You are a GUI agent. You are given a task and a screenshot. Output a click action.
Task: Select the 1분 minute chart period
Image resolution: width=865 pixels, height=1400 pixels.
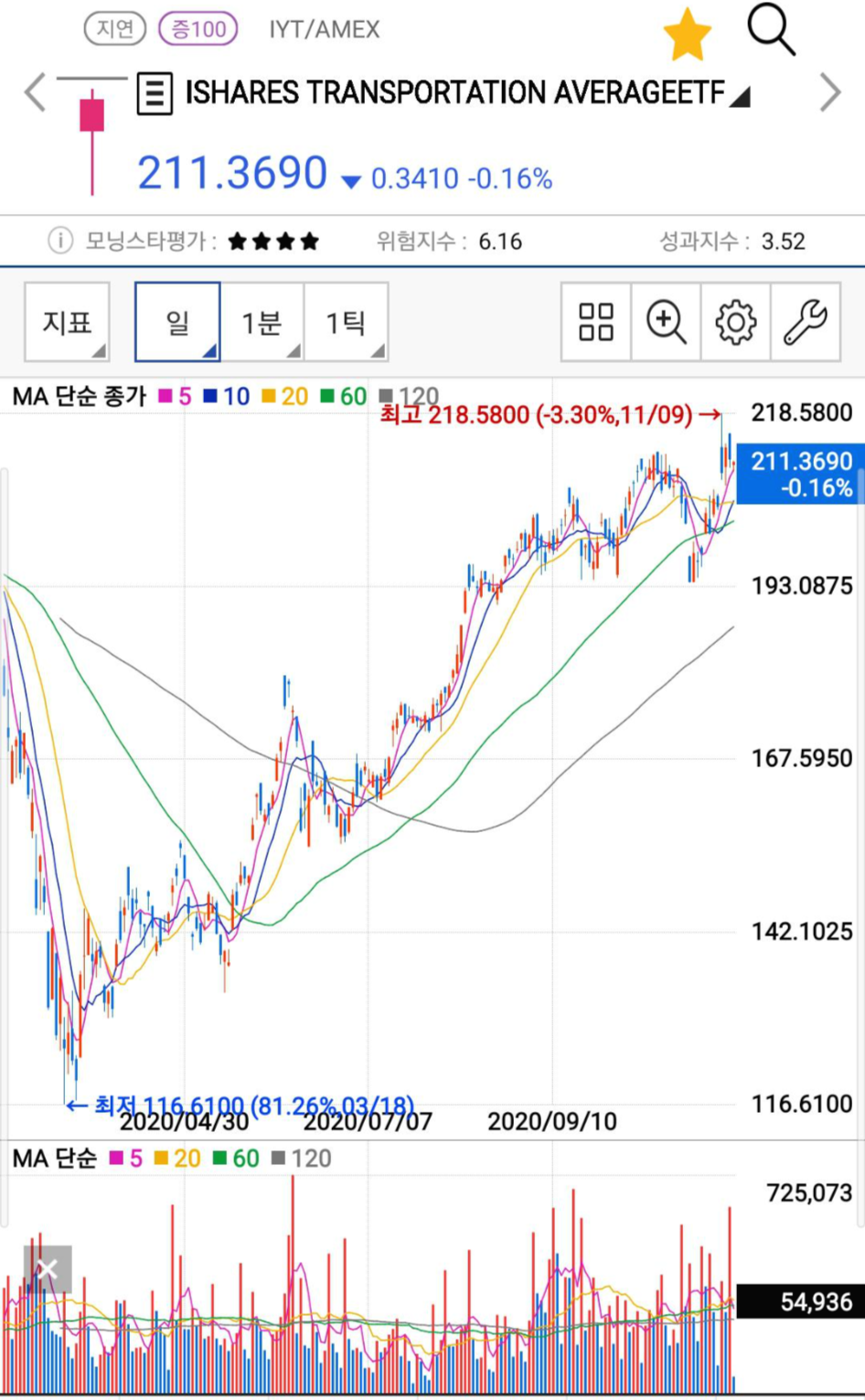click(262, 322)
